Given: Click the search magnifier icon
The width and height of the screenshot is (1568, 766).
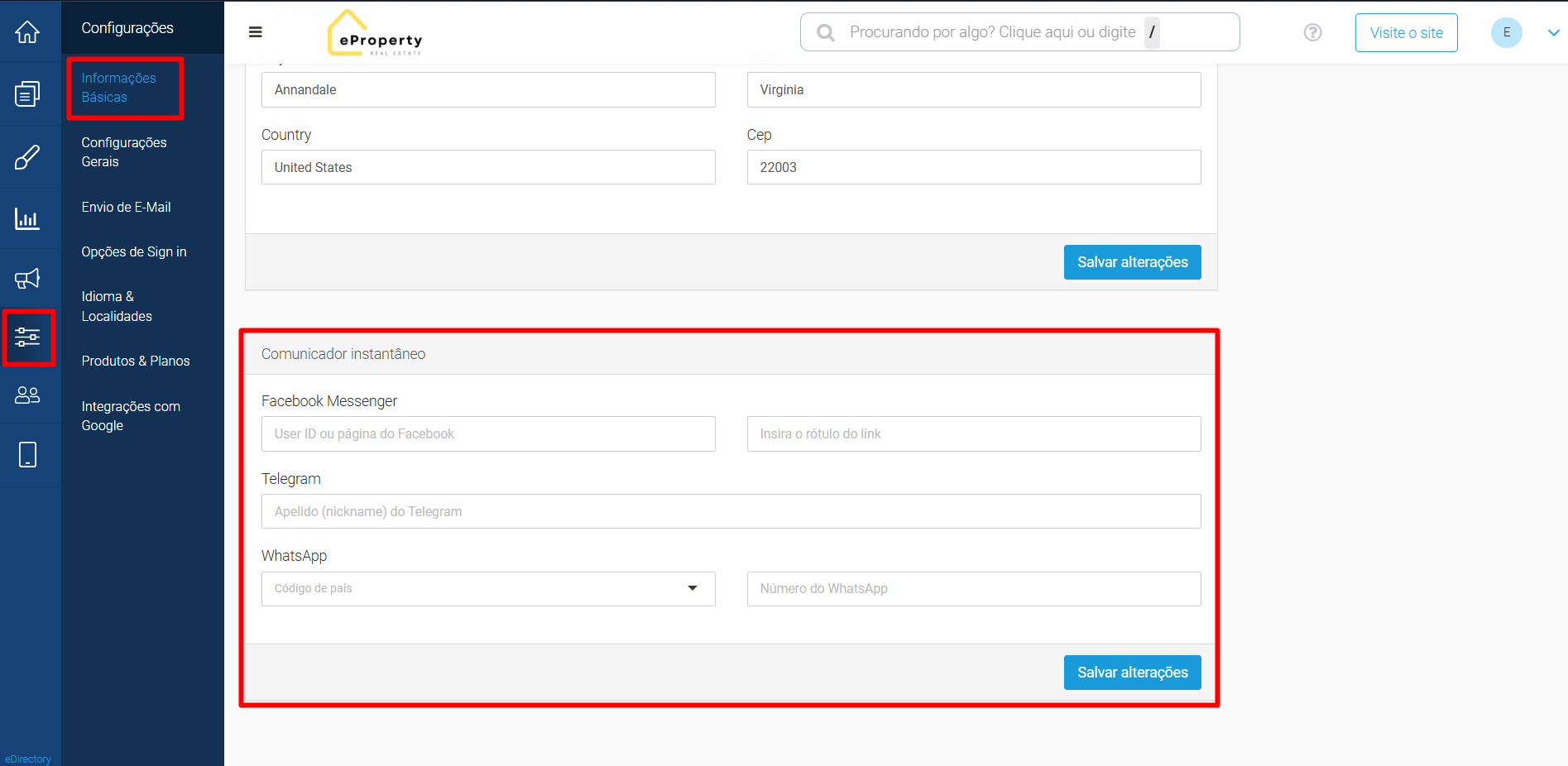Looking at the screenshot, I should tap(825, 32).
